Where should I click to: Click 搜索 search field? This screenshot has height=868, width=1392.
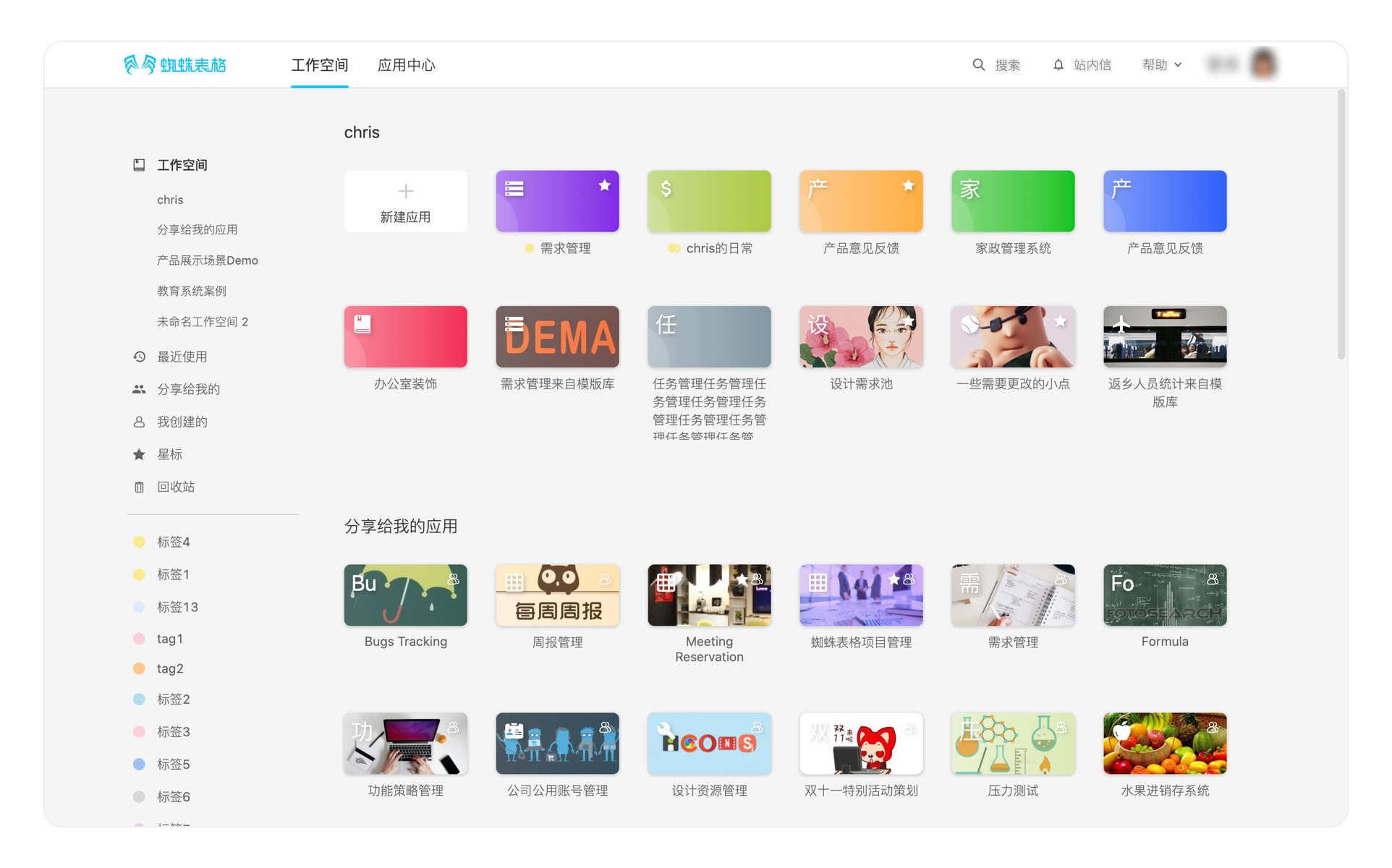[x=1007, y=65]
